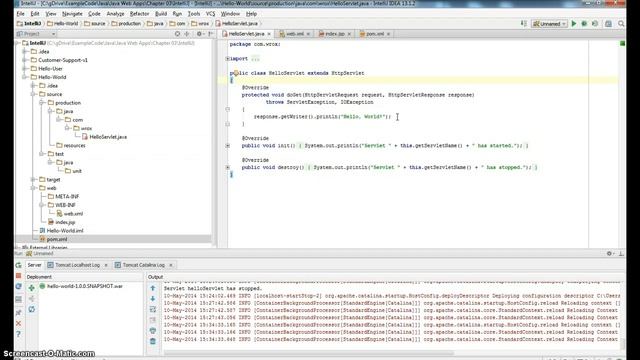Select HelloServlet.java in the project tree
Image resolution: width=640 pixels, height=360 pixels.
pos(108,137)
